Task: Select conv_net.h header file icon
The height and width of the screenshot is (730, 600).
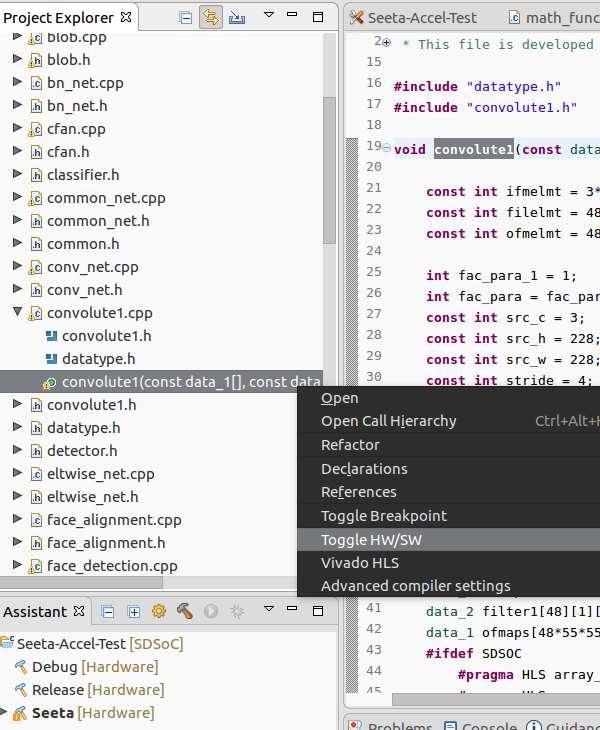Action: pyautogui.click(x=36, y=291)
